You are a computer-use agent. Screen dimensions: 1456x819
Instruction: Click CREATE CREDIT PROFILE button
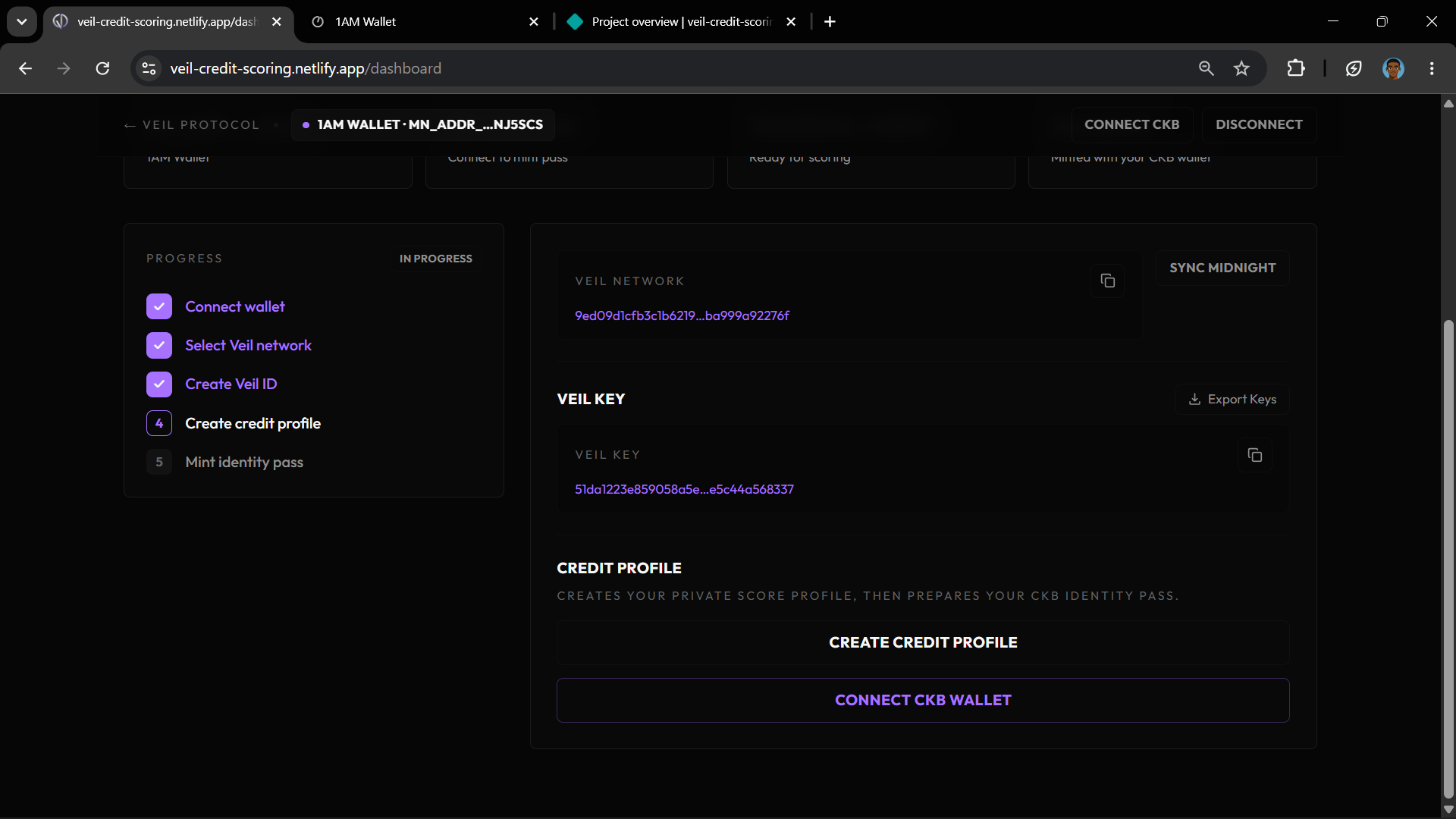(x=923, y=642)
